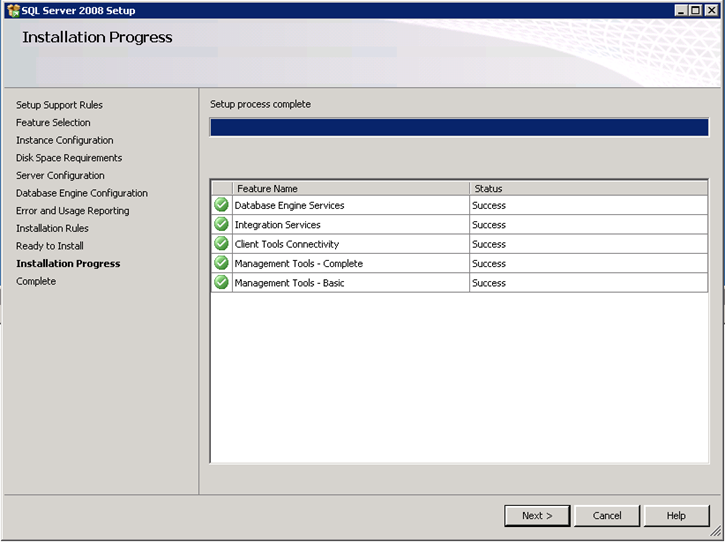Click the green check icon for Client Tools Connectivity
The image size is (725, 542).
click(x=221, y=243)
